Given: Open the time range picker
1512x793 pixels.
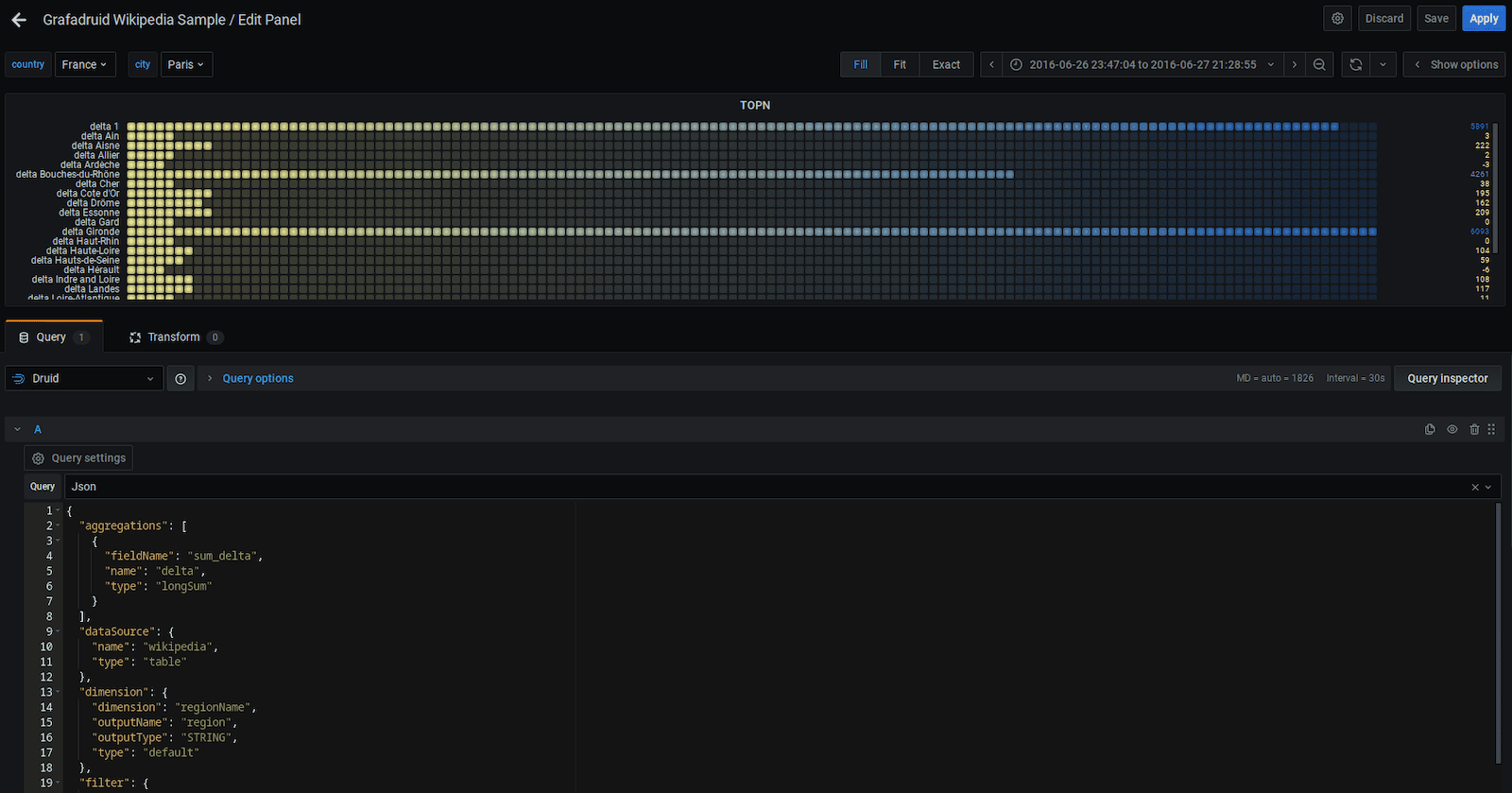Looking at the screenshot, I should click(x=1143, y=64).
